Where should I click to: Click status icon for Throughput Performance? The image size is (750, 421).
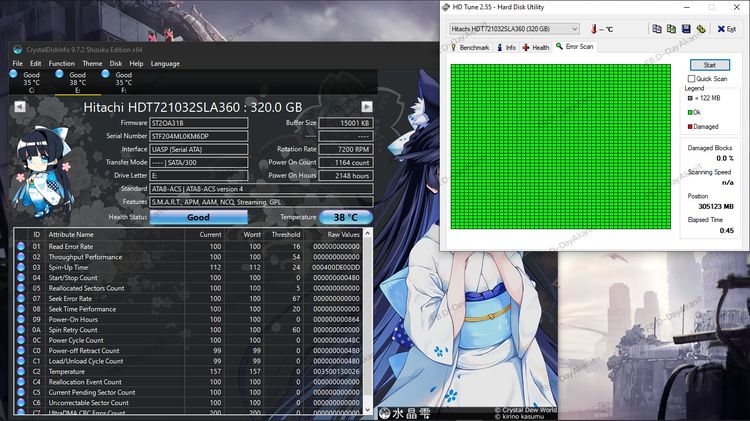[x=21, y=257]
